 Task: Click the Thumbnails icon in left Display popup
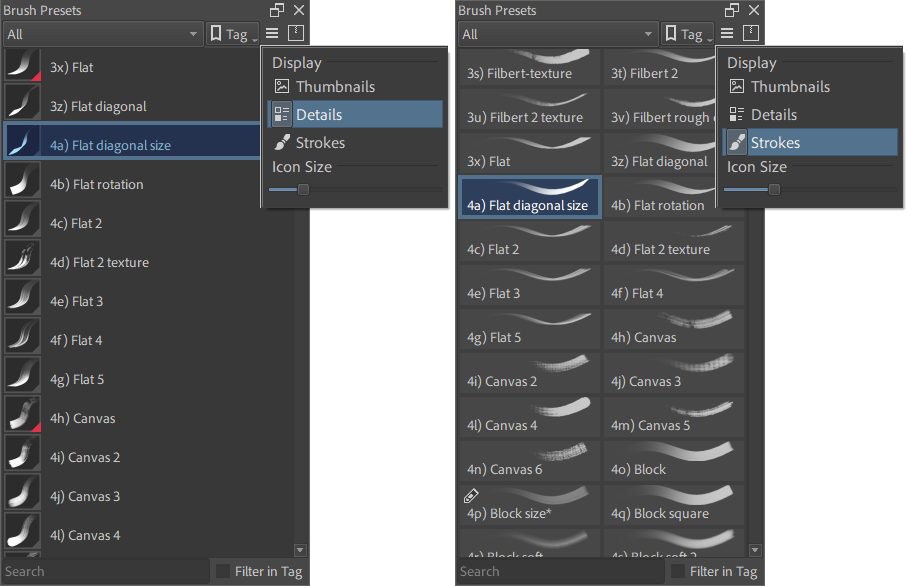point(281,86)
